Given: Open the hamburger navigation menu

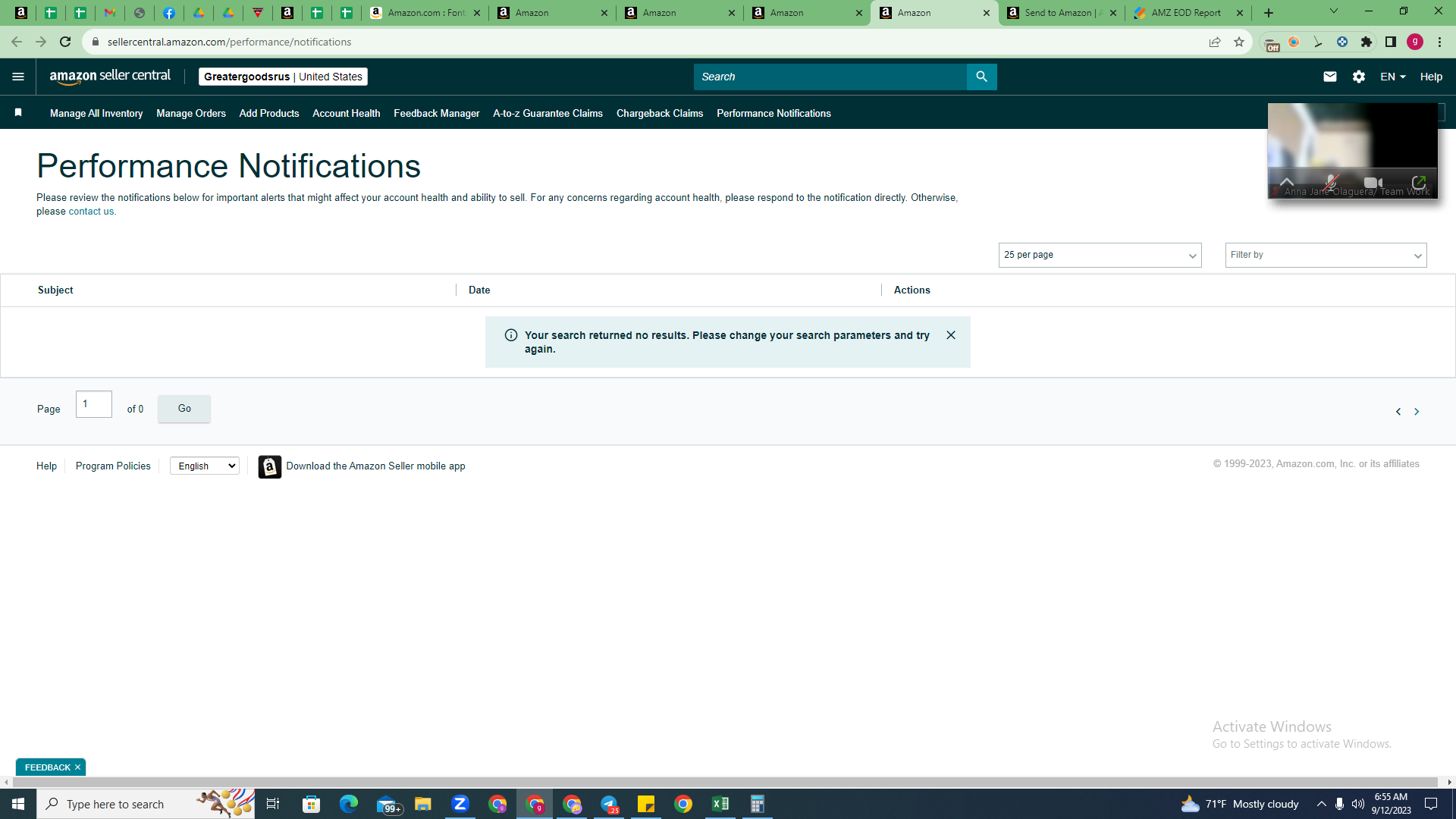Looking at the screenshot, I should pos(18,77).
